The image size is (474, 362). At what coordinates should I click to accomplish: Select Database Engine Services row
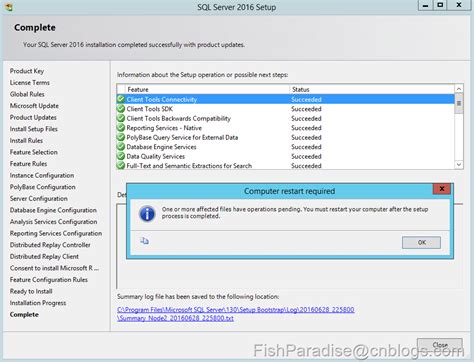285,147
